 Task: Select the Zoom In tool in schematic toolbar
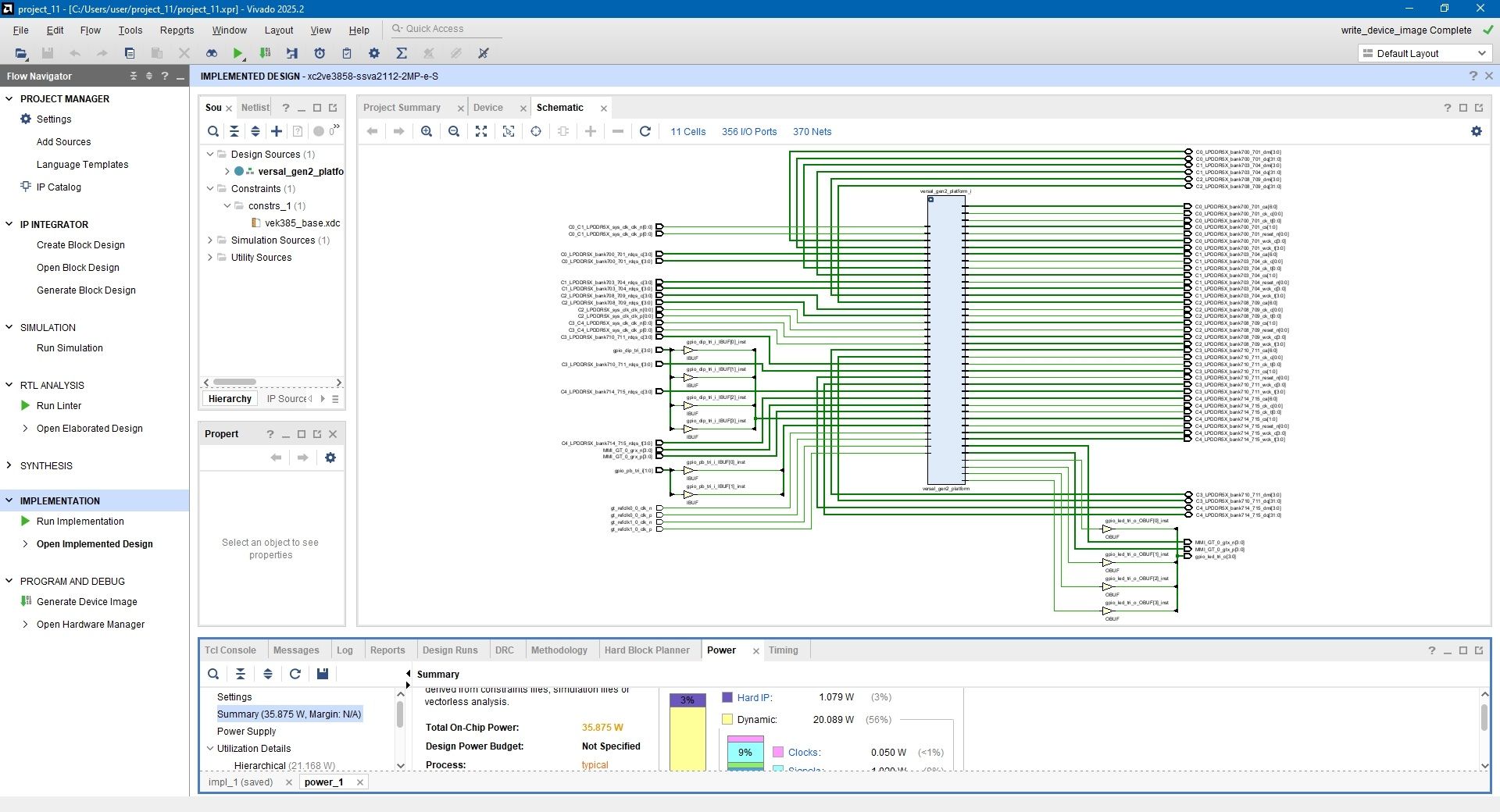(427, 131)
